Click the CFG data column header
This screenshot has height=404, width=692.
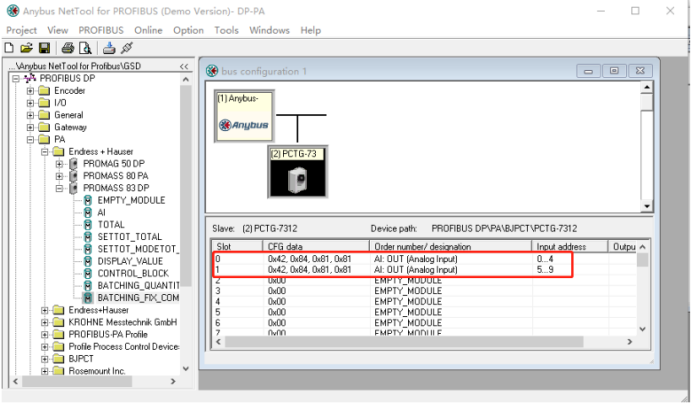click(x=316, y=247)
